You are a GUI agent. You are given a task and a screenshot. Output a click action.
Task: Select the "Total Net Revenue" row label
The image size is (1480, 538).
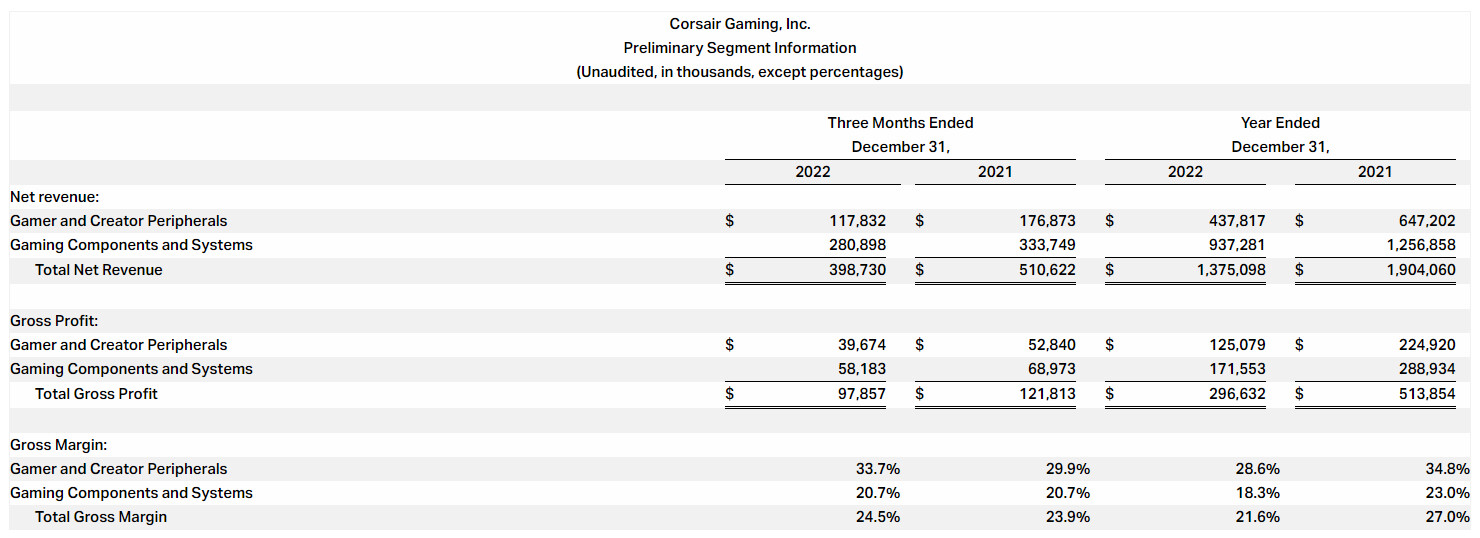(98, 270)
